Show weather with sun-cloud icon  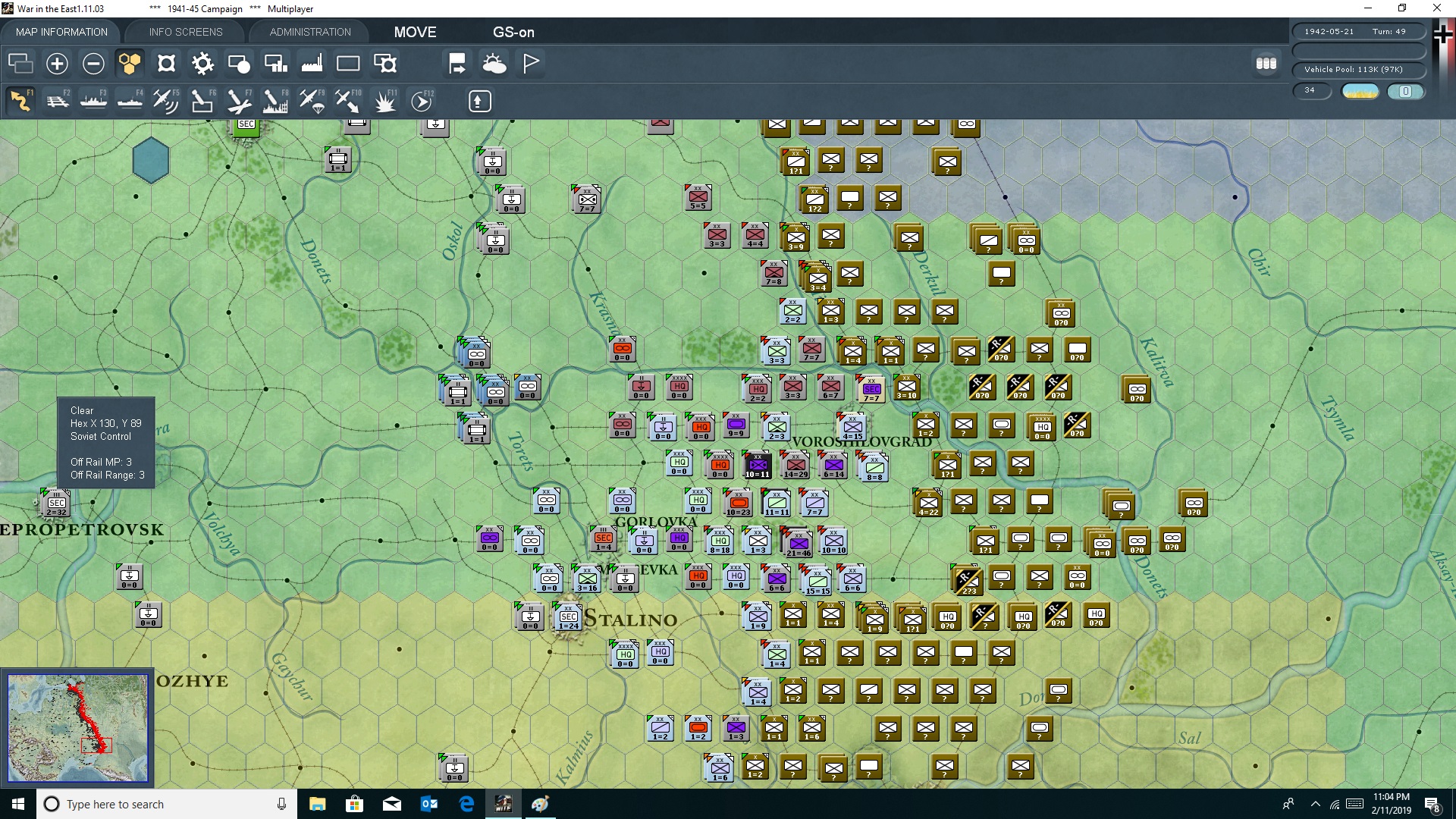click(494, 63)
